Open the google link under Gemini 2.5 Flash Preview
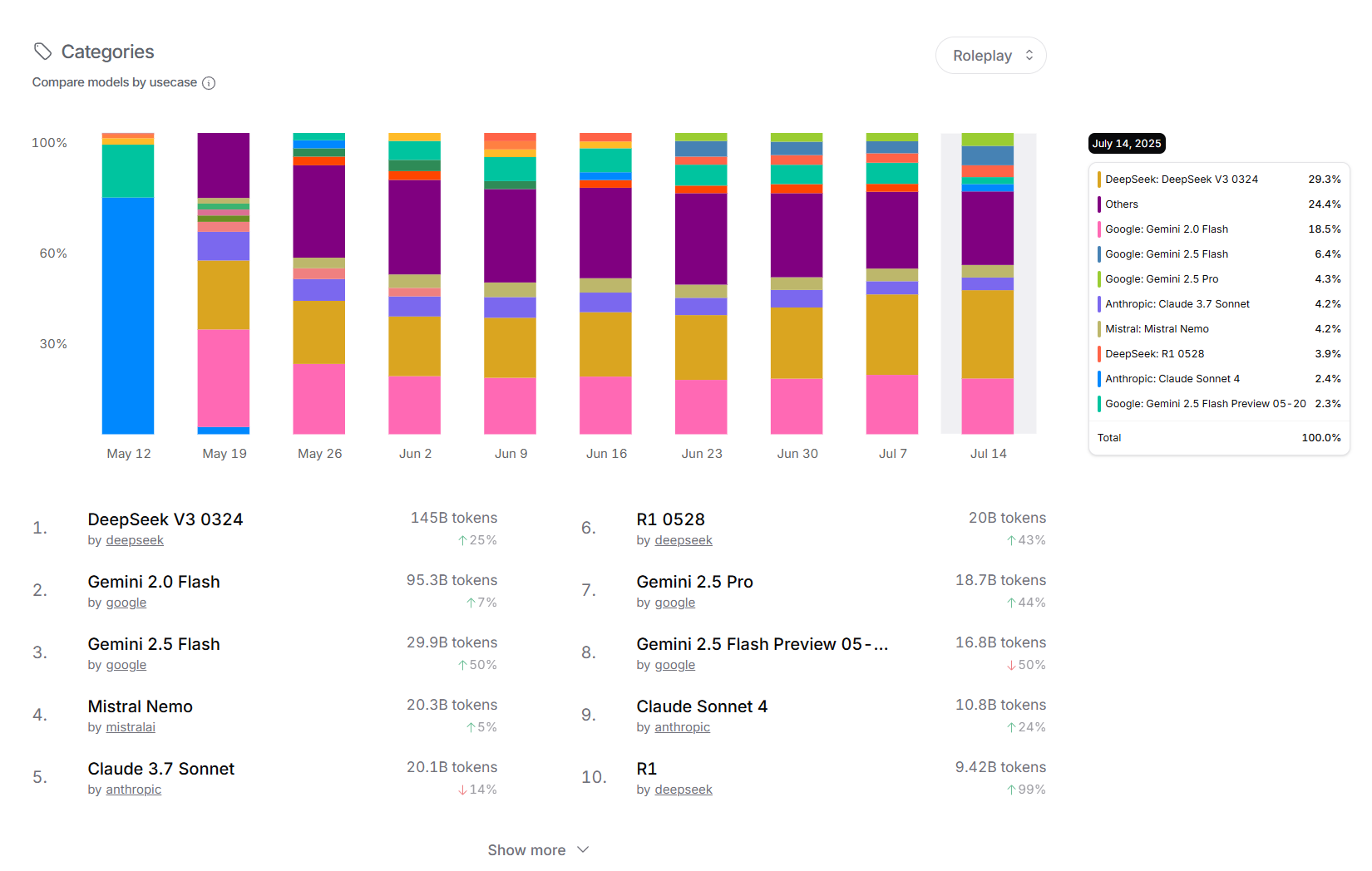Screen dimensions: 1372x871 [x=675, y=665]
